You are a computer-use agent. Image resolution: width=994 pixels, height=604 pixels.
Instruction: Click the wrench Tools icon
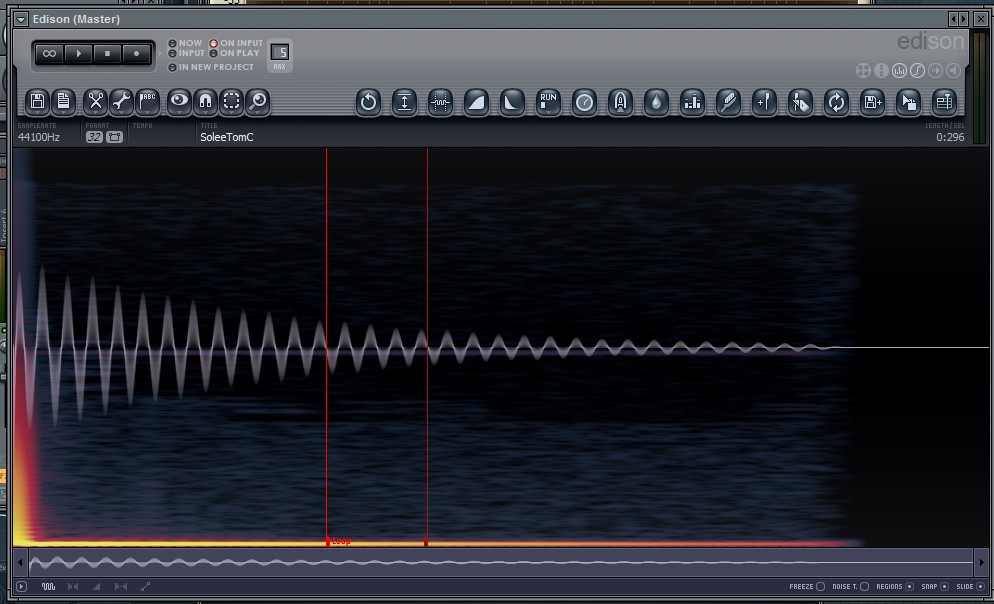click(121, 101)
